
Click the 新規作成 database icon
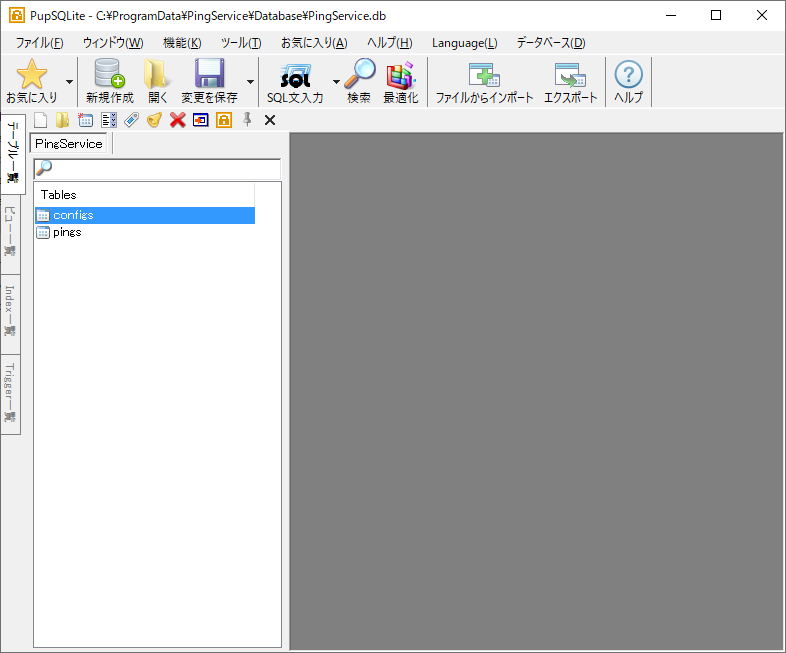(109, 75)
